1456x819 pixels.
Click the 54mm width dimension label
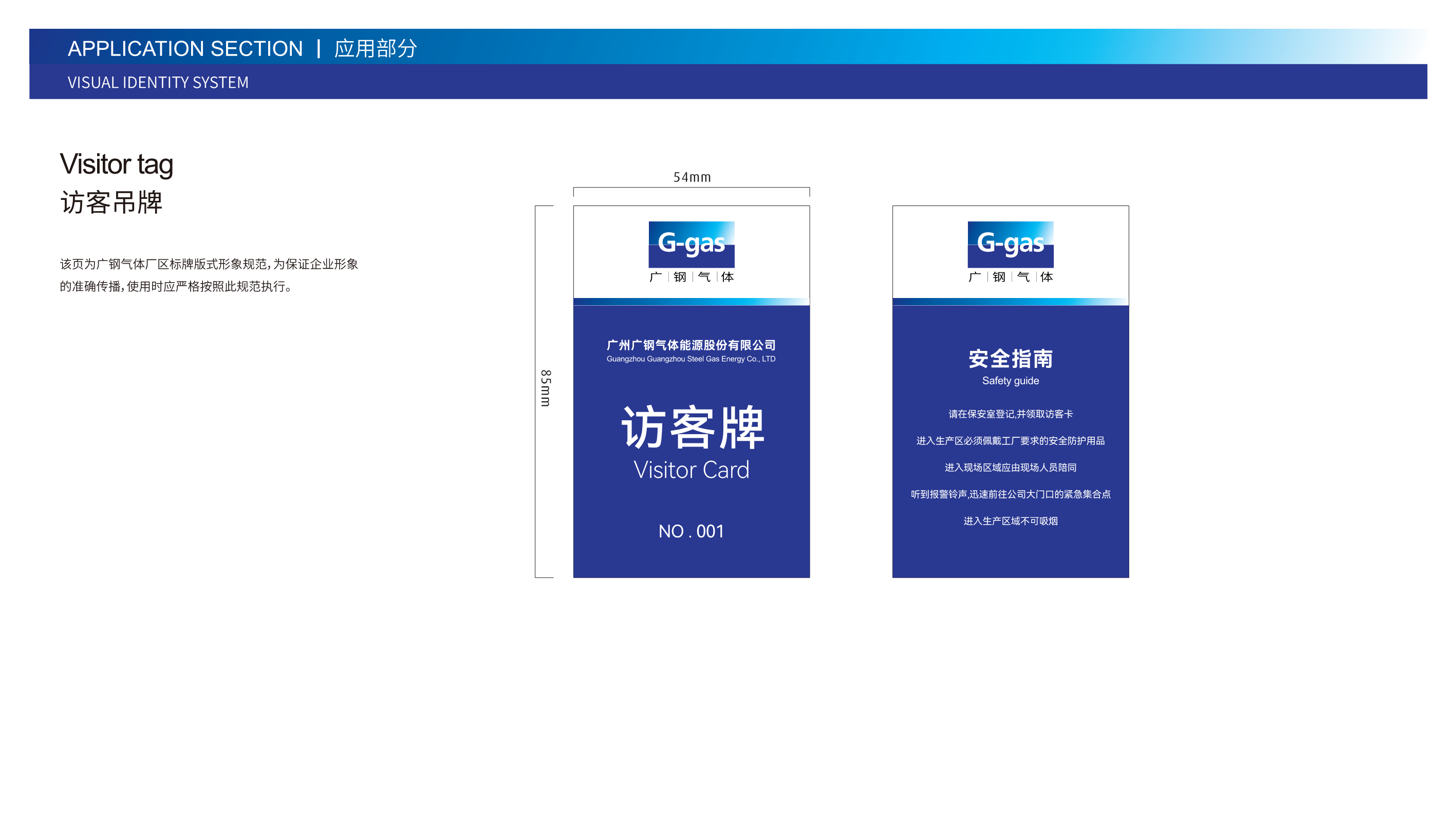pos(692,177)
